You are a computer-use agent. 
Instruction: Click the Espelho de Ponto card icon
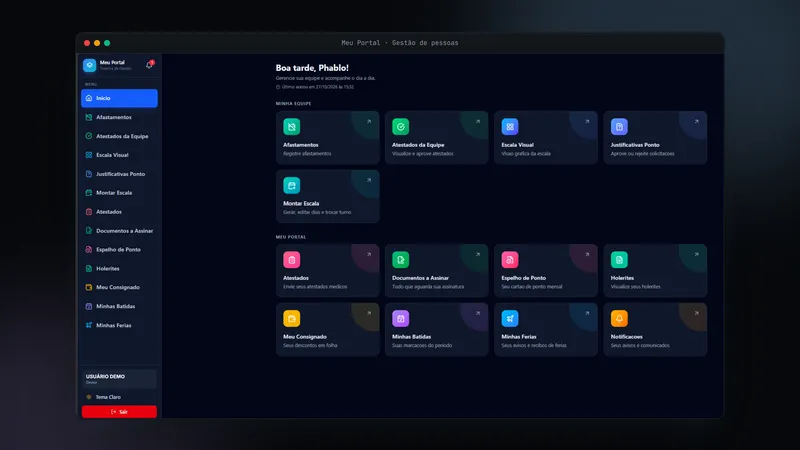click(510, 260)
